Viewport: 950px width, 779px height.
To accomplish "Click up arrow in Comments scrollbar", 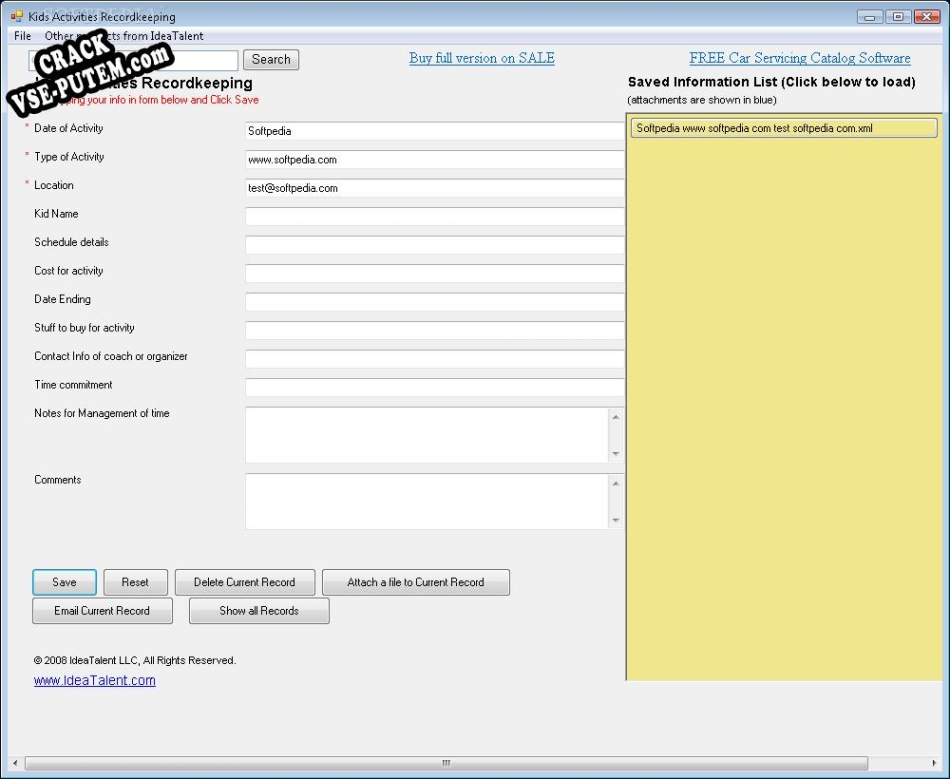I will coord(616,483).
